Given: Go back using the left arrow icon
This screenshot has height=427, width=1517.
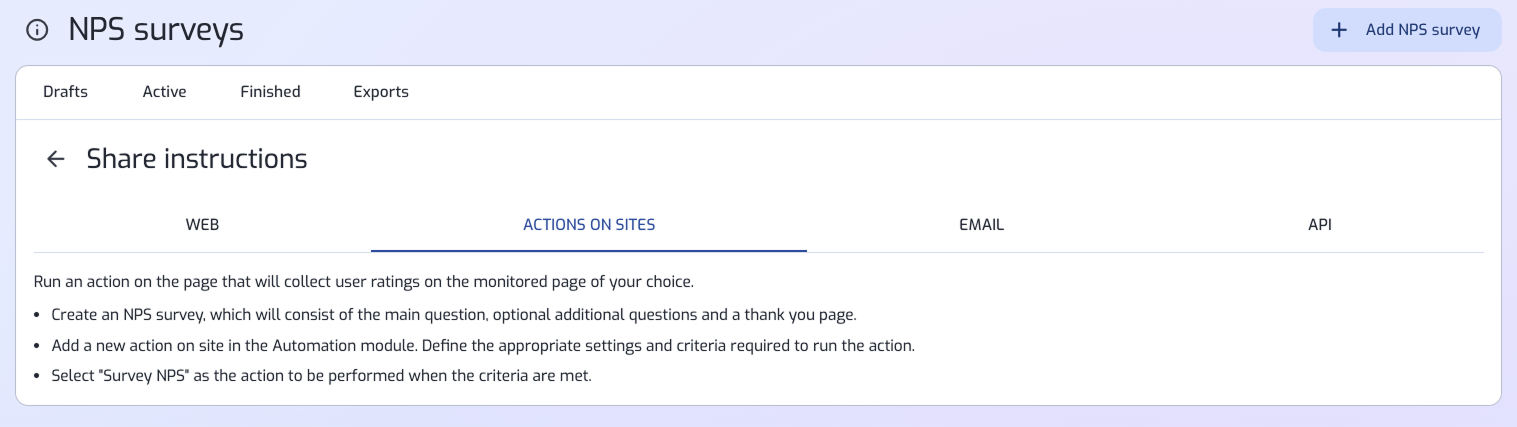Looking at the screenshot, I should [x=56, y=158].
